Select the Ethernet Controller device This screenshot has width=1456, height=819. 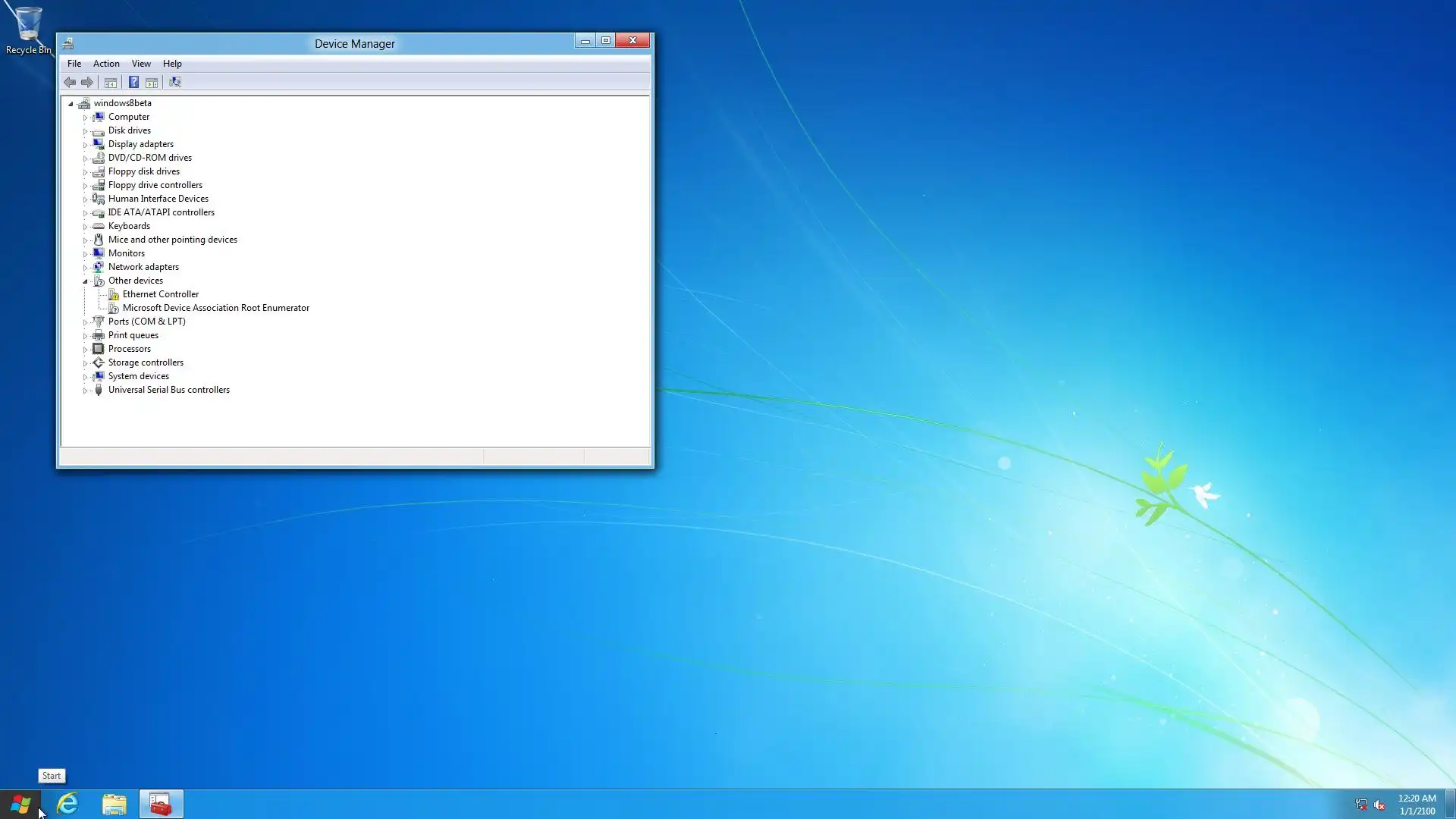[160, 294]
